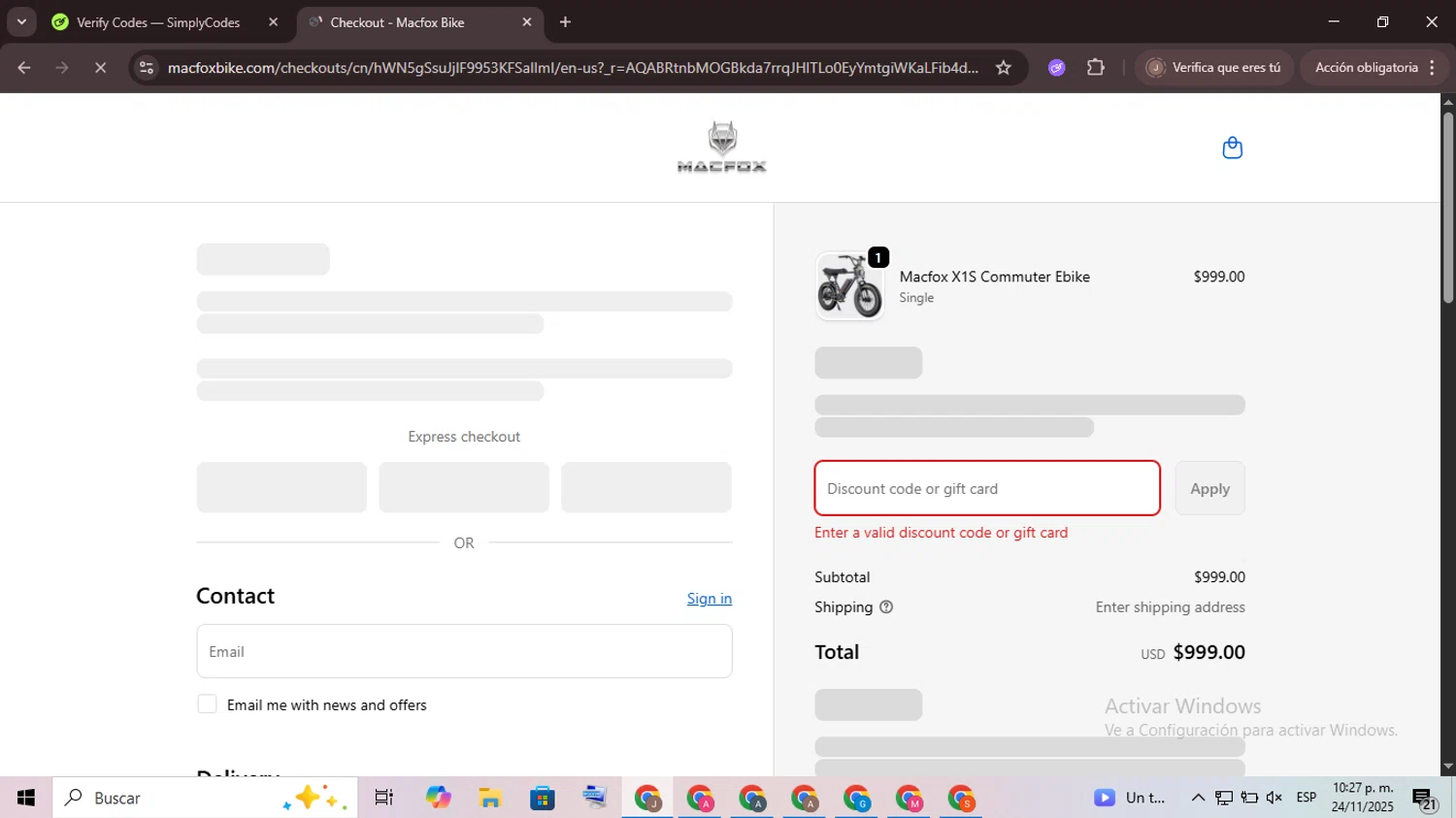Click the Sign in link

[710, 599]
